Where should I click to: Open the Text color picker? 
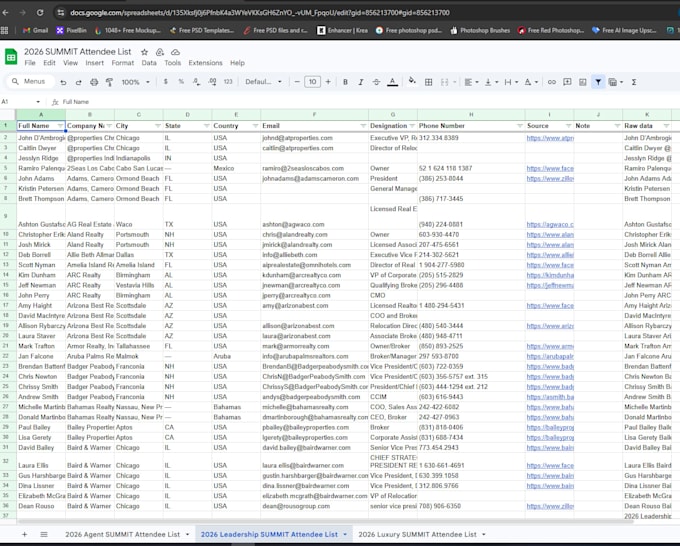[x=392, y=82]
